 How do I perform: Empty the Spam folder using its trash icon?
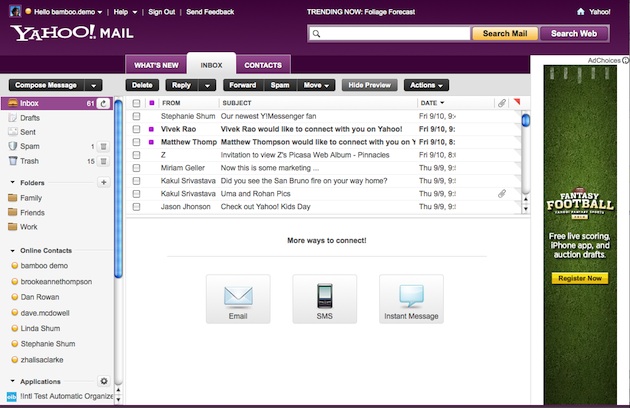[102, 146]
